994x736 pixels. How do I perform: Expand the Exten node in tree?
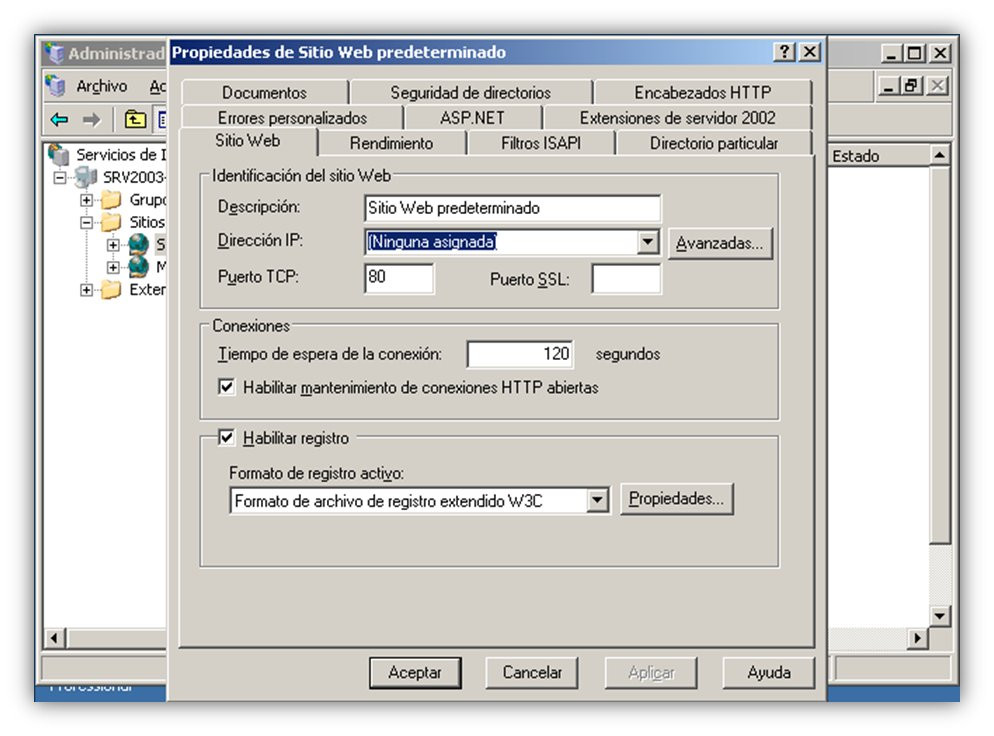pos(86,290)
